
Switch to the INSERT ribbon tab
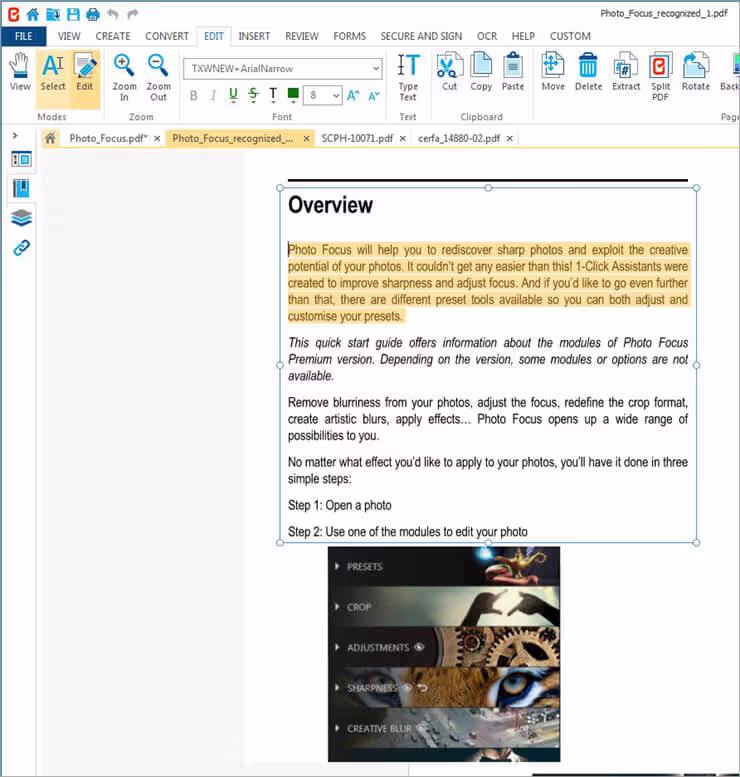tap(254, 36)
